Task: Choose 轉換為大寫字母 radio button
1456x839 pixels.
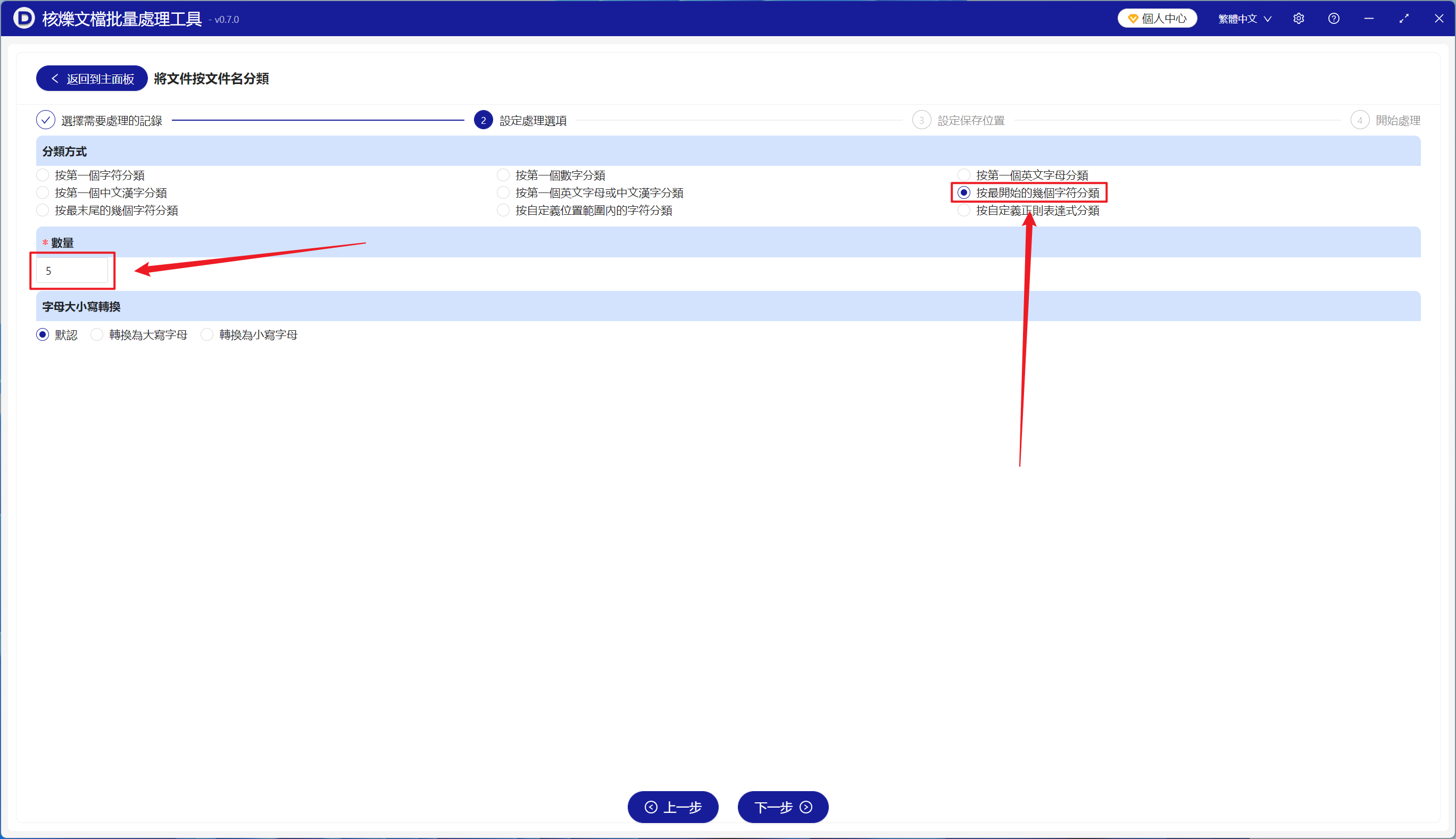Action: tap(97, 335)
